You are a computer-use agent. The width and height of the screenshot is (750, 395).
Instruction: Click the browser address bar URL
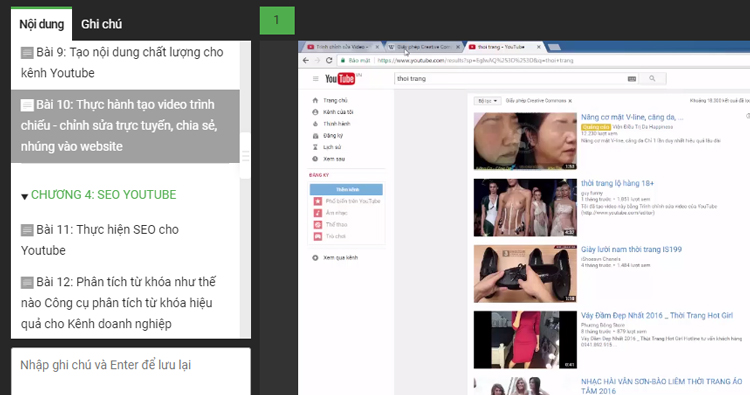pos(475,60)
